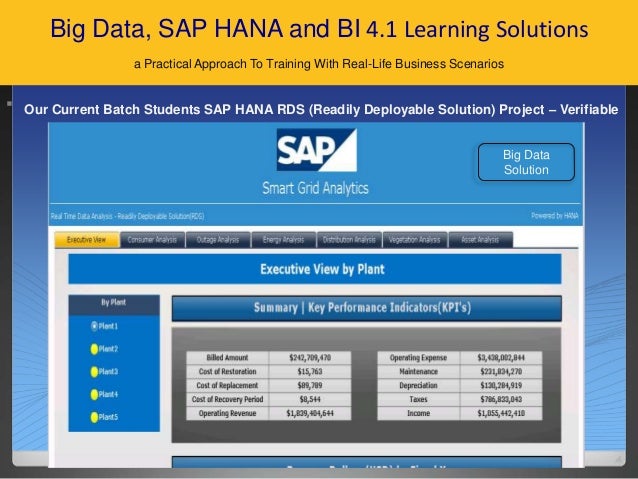Select Cost of Restoration cell

227,372
